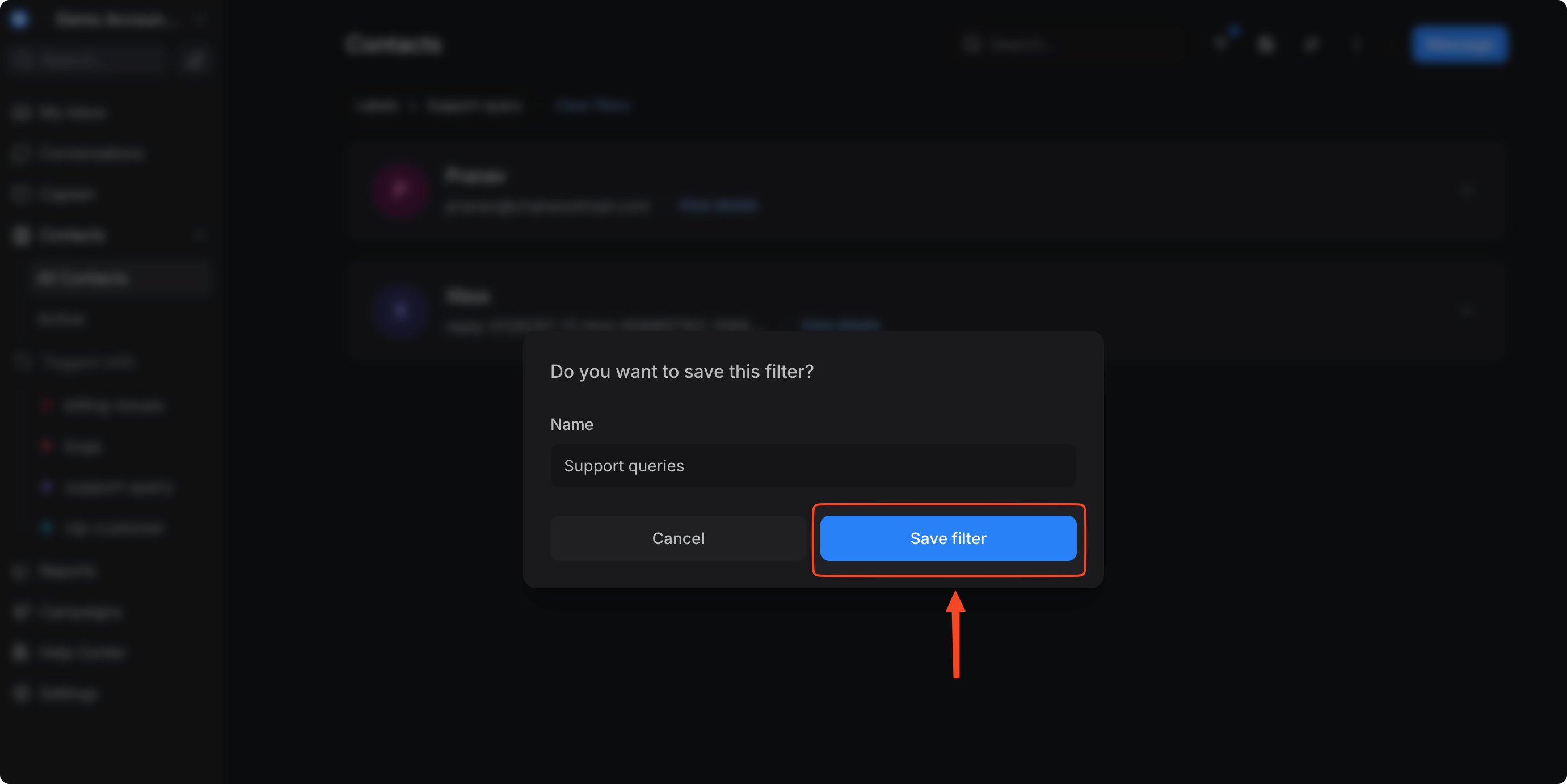Click the first contact's magenta avatar
Viewport: 1567px width, 784px height.
coord(399,191)
